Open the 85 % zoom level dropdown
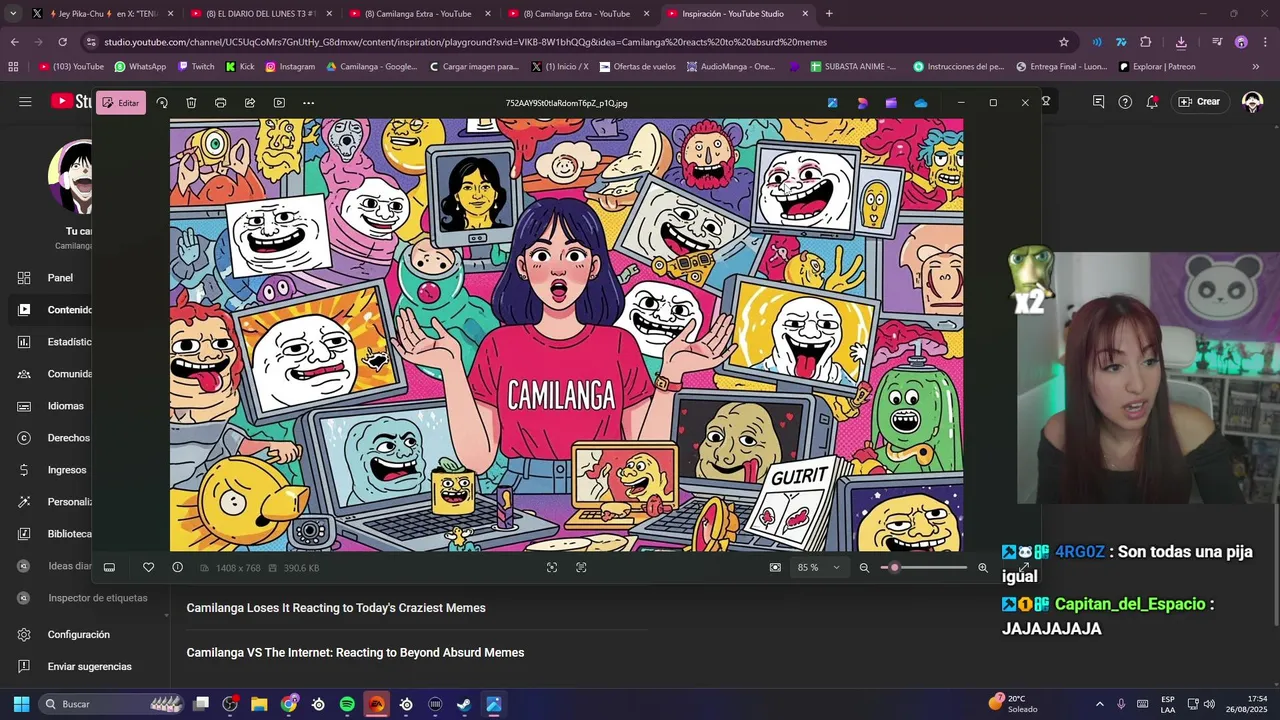 [x=818, y=567]
